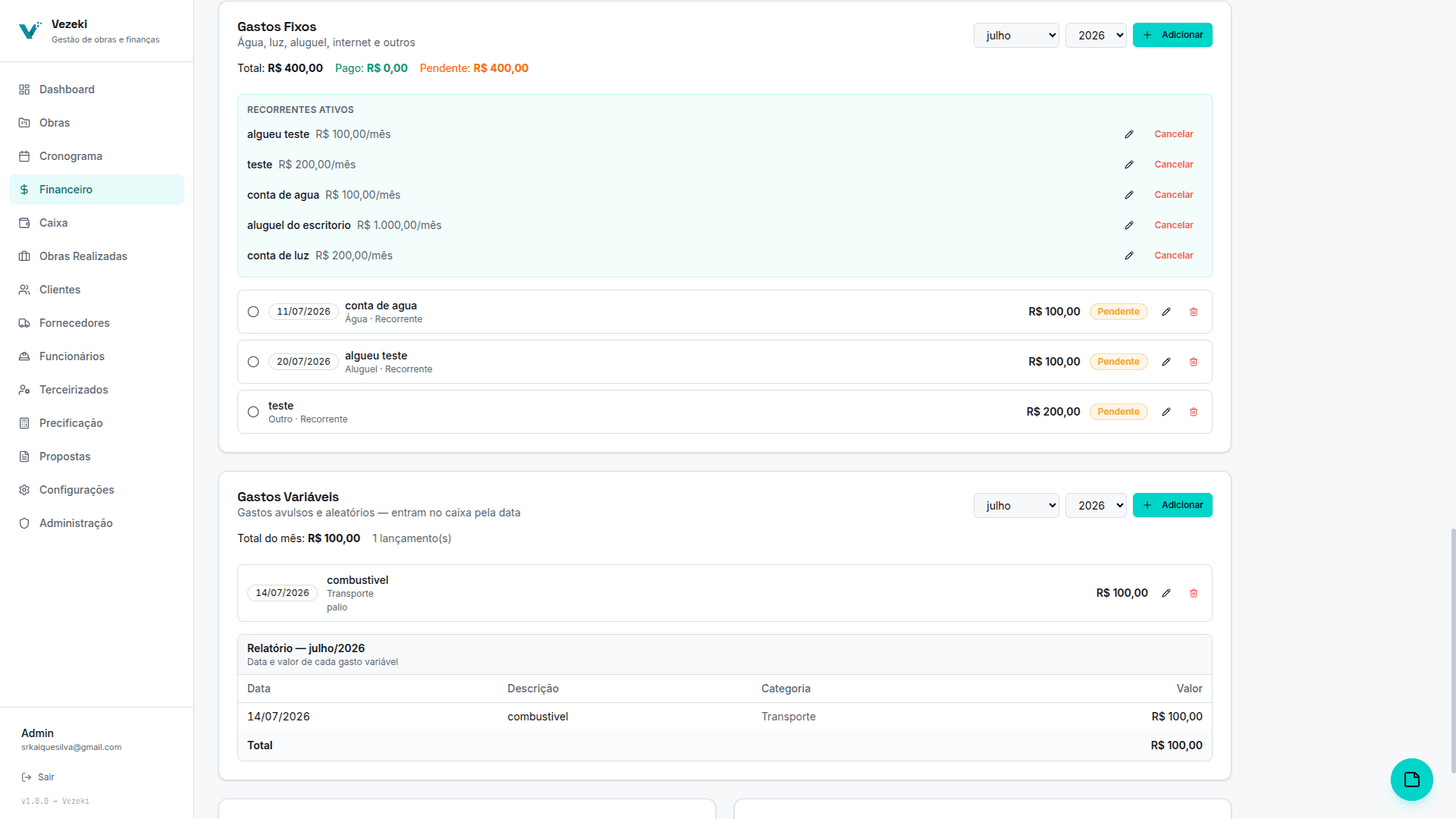Click the 14/07/2026 date chip on combustivel
Screen dimensions: 1456x819
282,593
